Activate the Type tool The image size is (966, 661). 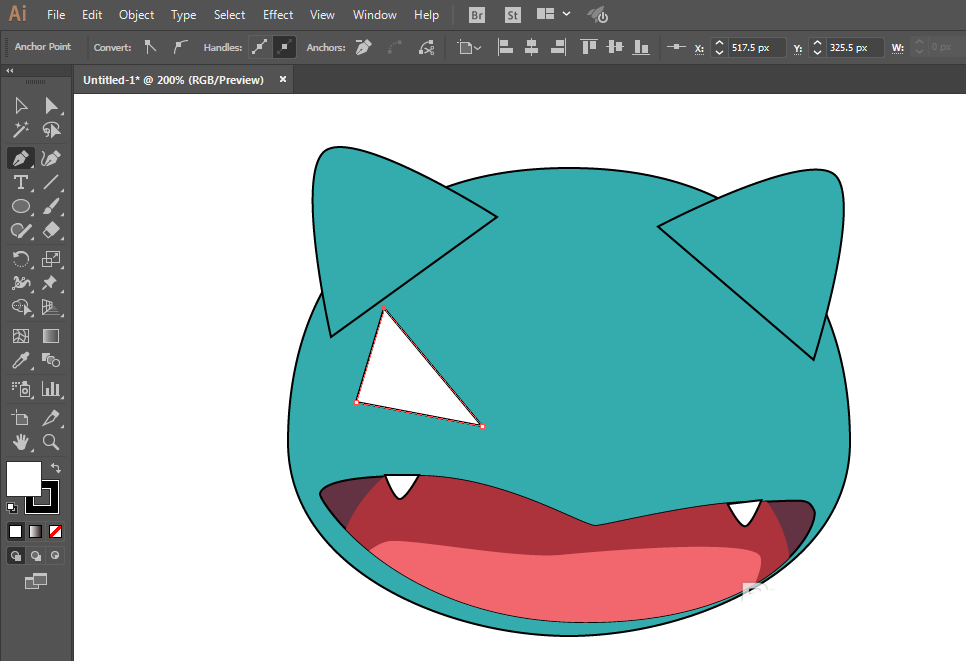pos(20,182)
